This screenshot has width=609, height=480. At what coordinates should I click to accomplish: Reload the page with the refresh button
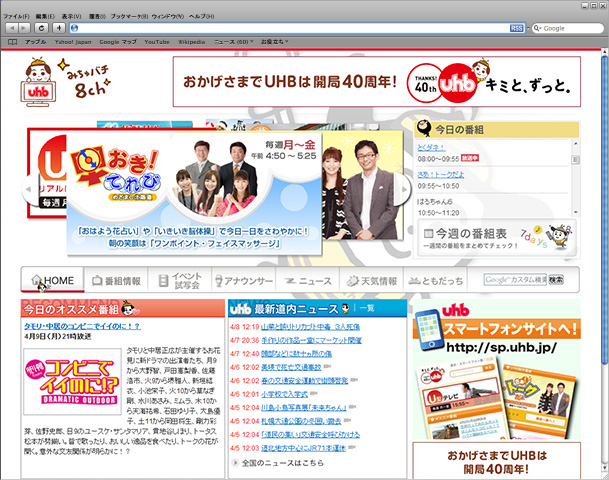42,28
